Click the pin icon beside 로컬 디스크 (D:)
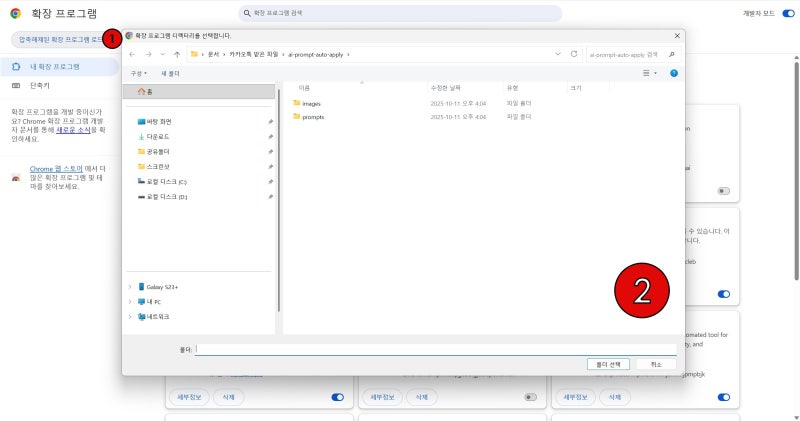The image size is (800, 421). coord(270,196)
